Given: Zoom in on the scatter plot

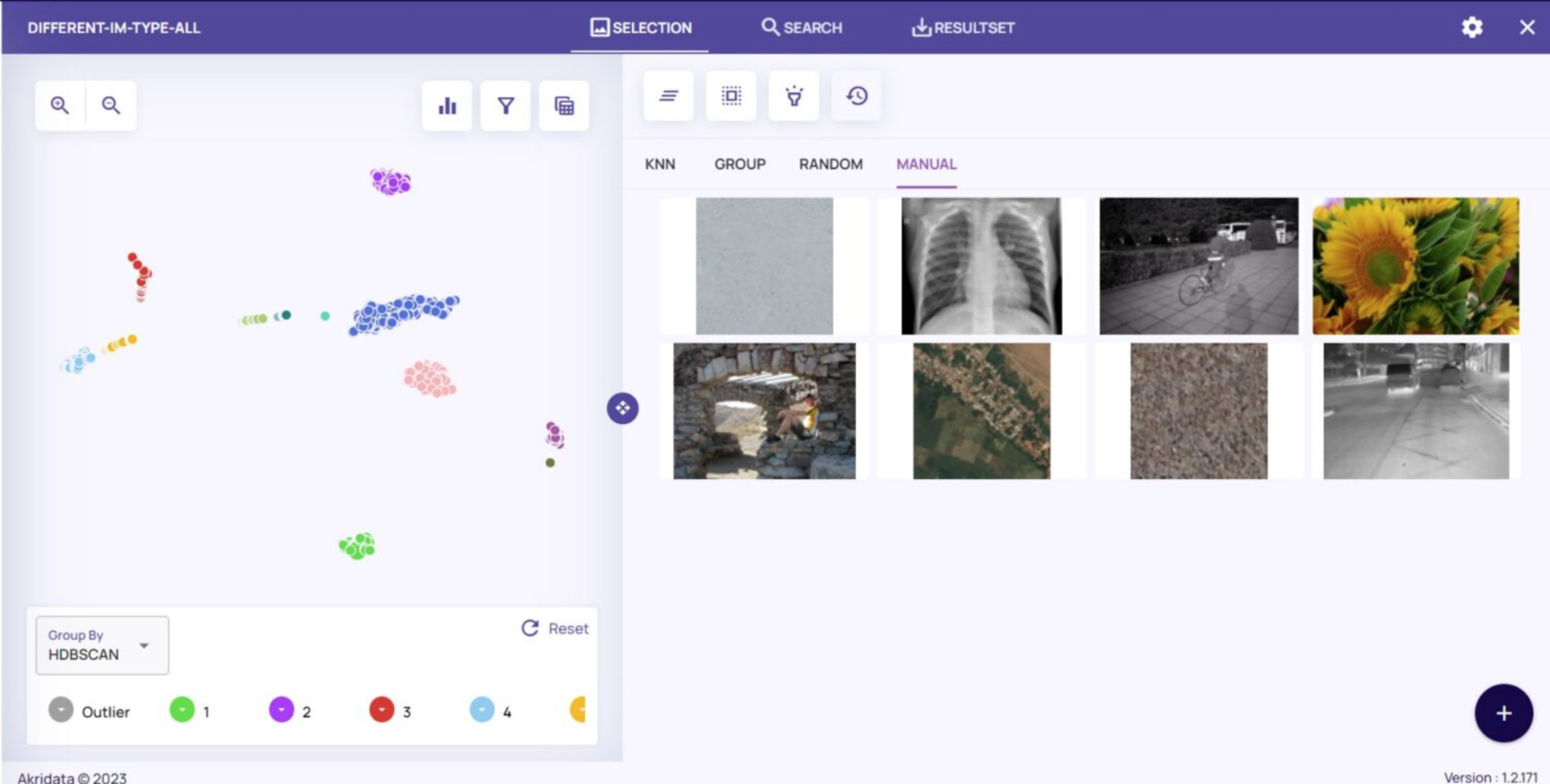Looking at the screenshot, I should pyautogui.click(x=61, y=104).
